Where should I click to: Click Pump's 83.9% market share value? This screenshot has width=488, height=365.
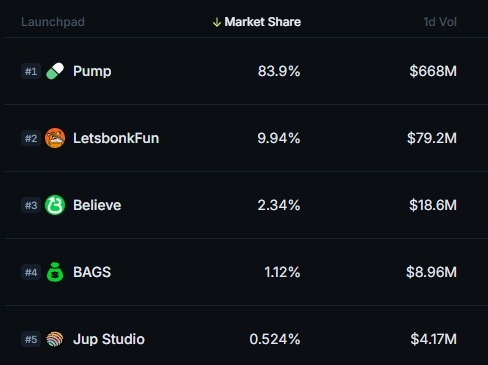click(x=279, y=71)
